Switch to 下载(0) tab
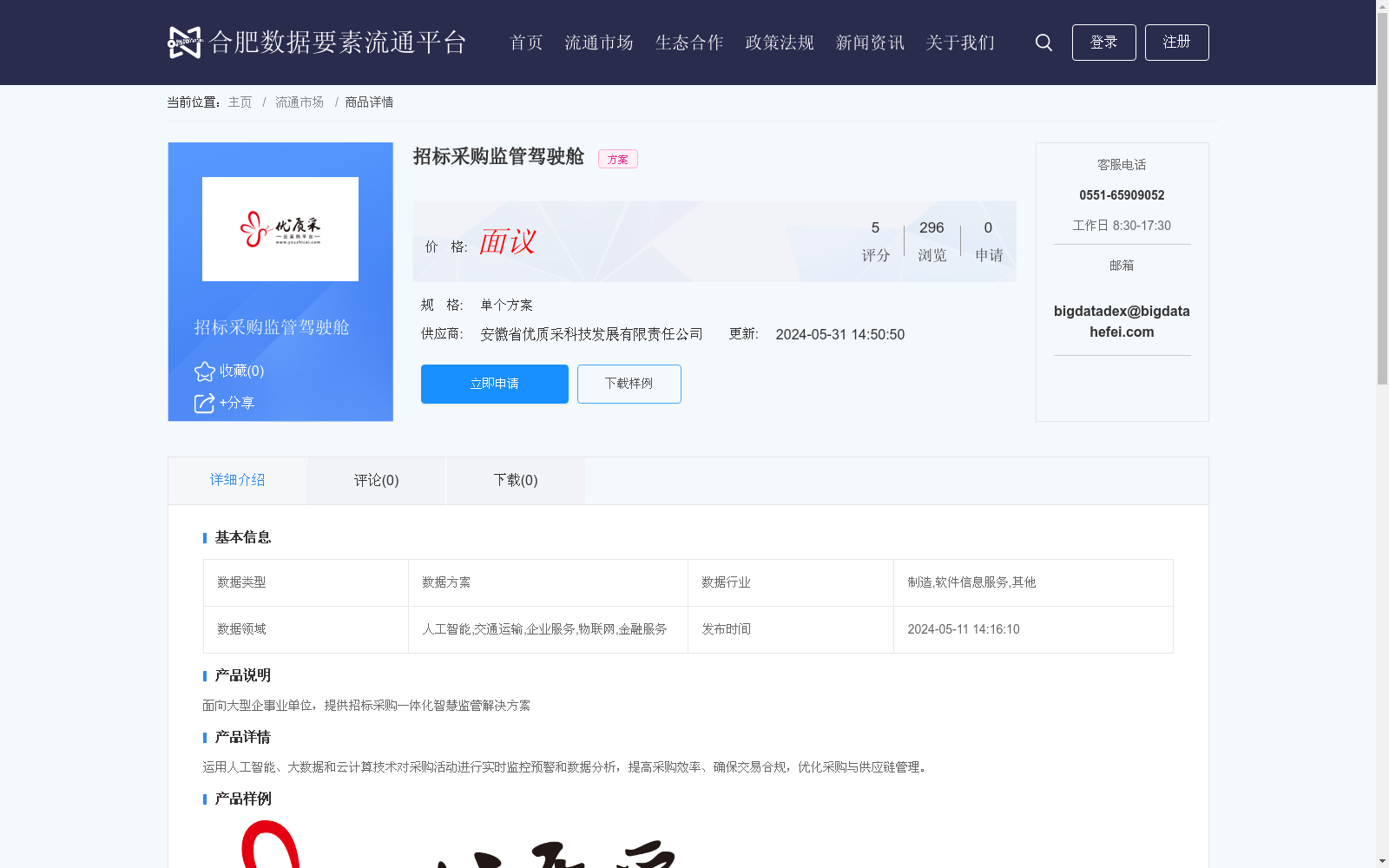This screenshot has width=1389, height=868. point(516,481)
